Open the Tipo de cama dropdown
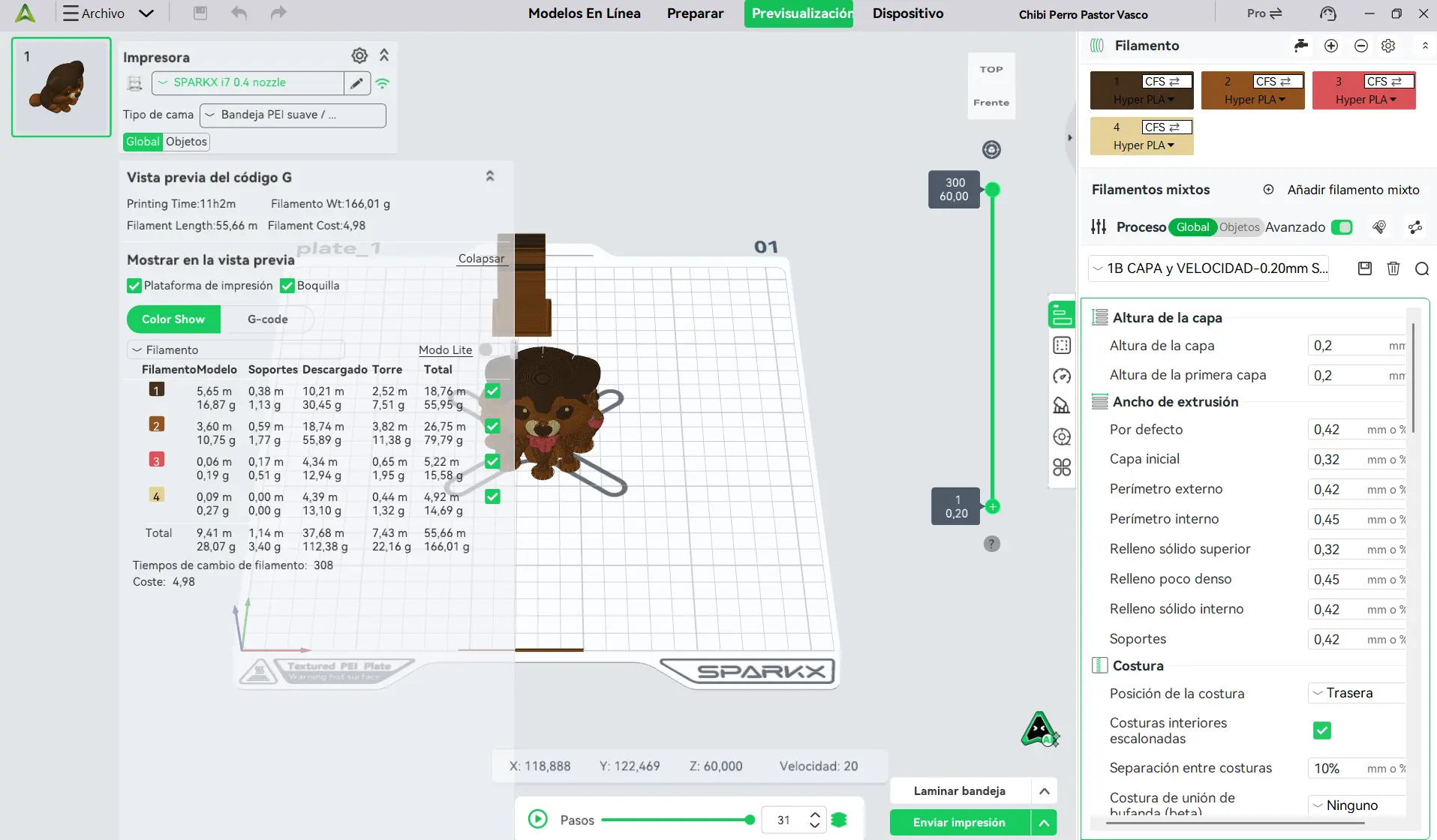The image size is (1437, 840). [293, 115]
